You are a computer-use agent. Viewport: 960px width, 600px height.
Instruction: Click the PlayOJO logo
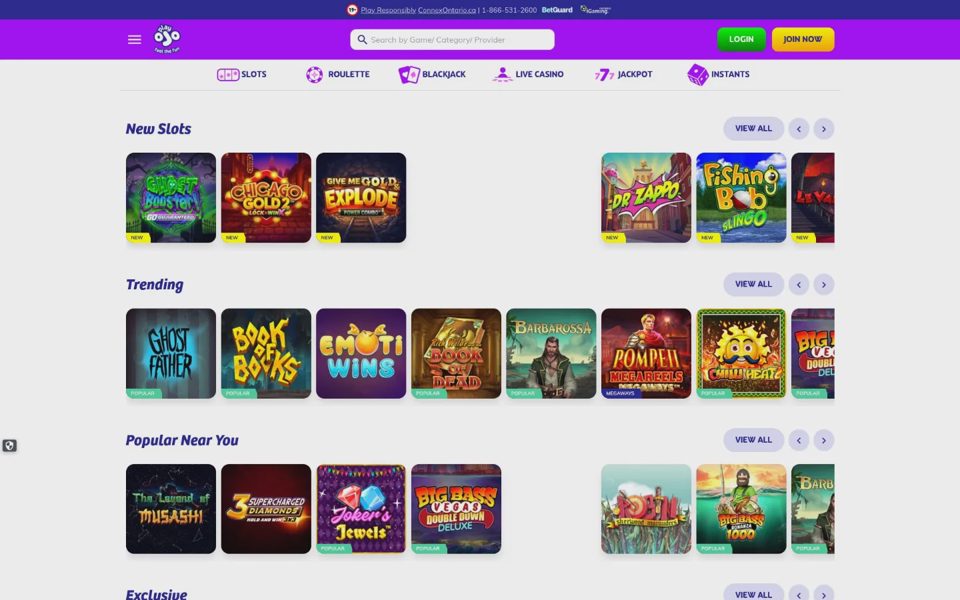point(167,39)
